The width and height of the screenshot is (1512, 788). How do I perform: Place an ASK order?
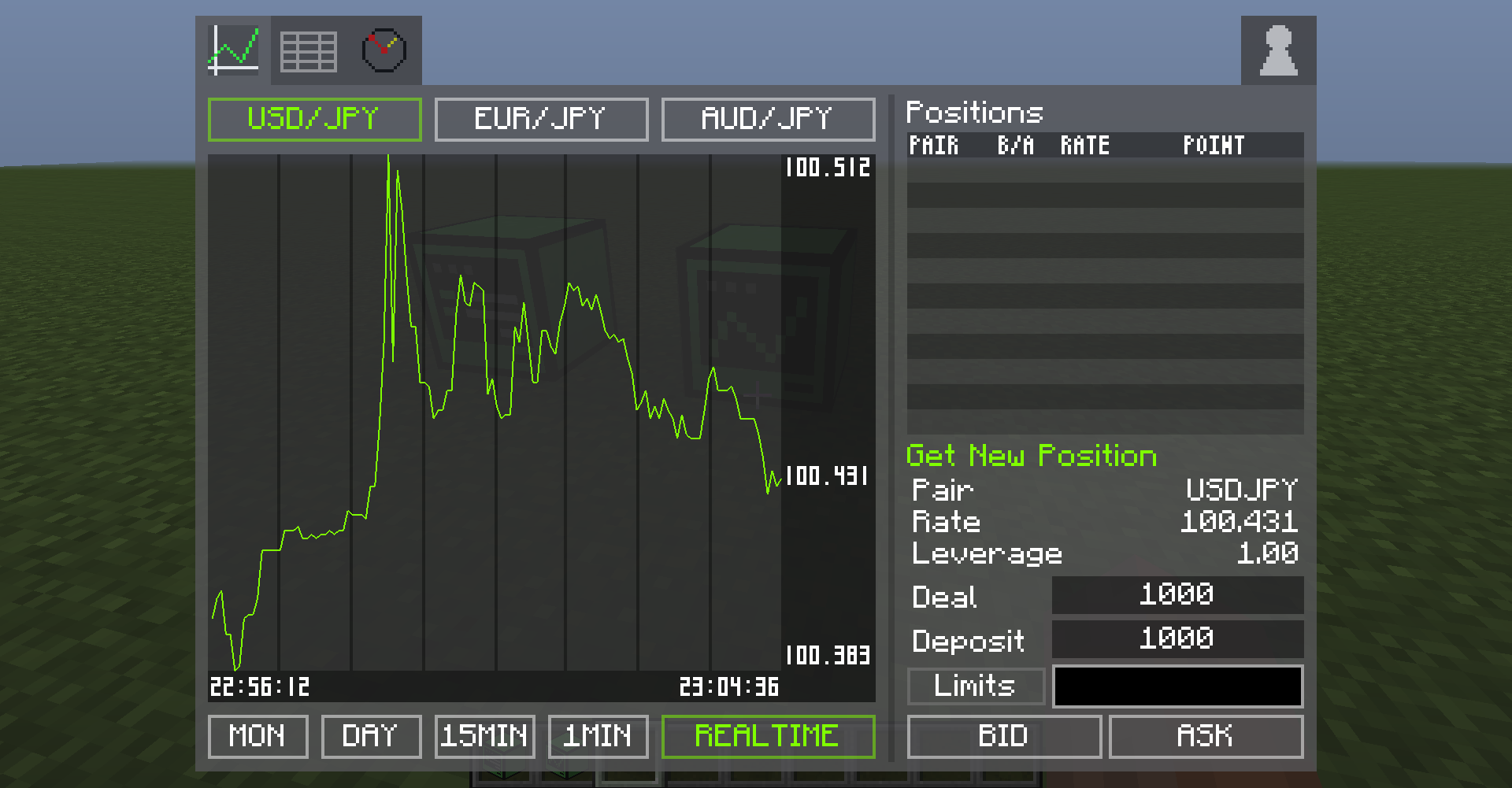1206,737
